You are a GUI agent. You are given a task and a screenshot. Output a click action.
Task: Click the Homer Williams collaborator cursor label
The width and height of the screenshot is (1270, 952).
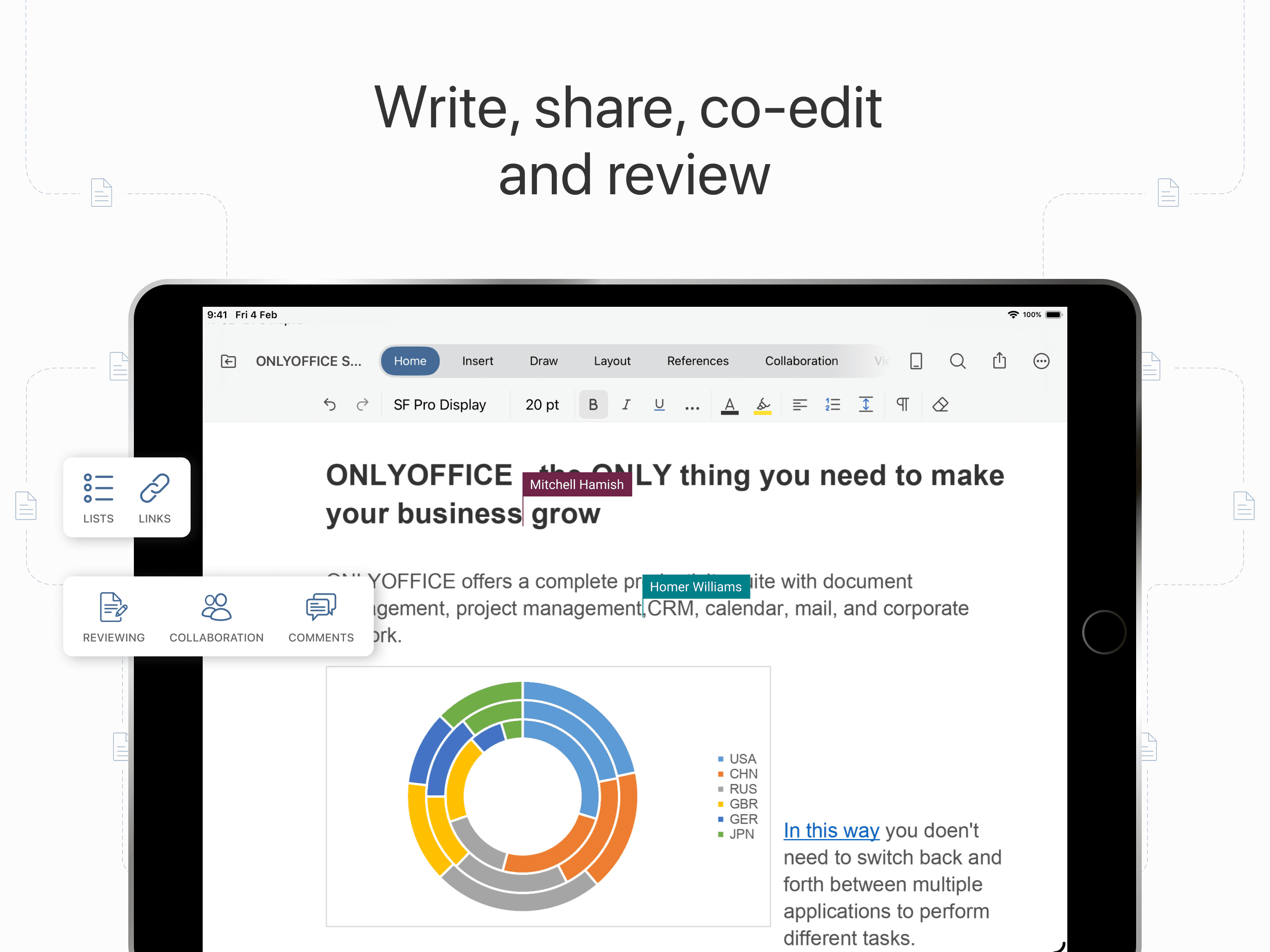point(696,586)
